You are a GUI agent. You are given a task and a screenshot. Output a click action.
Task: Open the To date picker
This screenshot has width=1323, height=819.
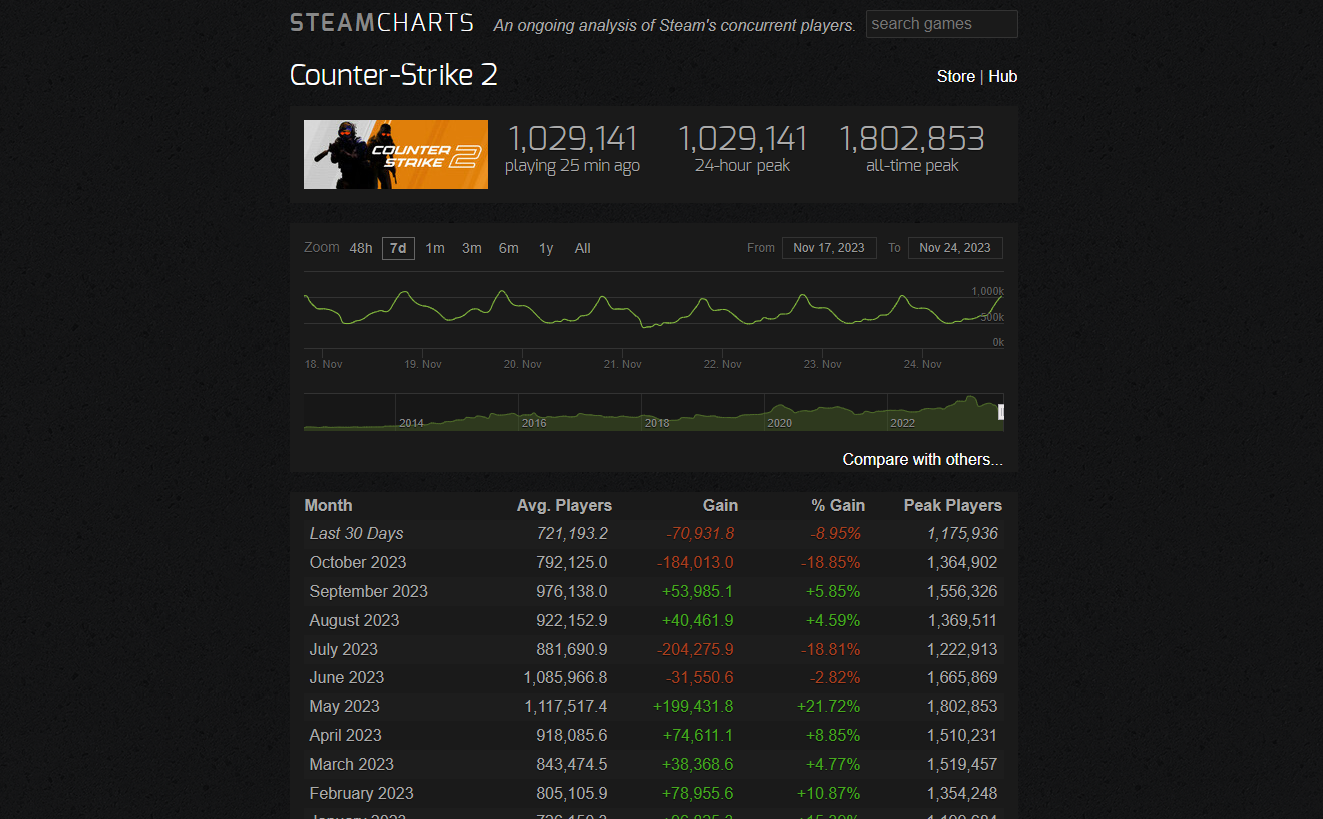point(954,247)
